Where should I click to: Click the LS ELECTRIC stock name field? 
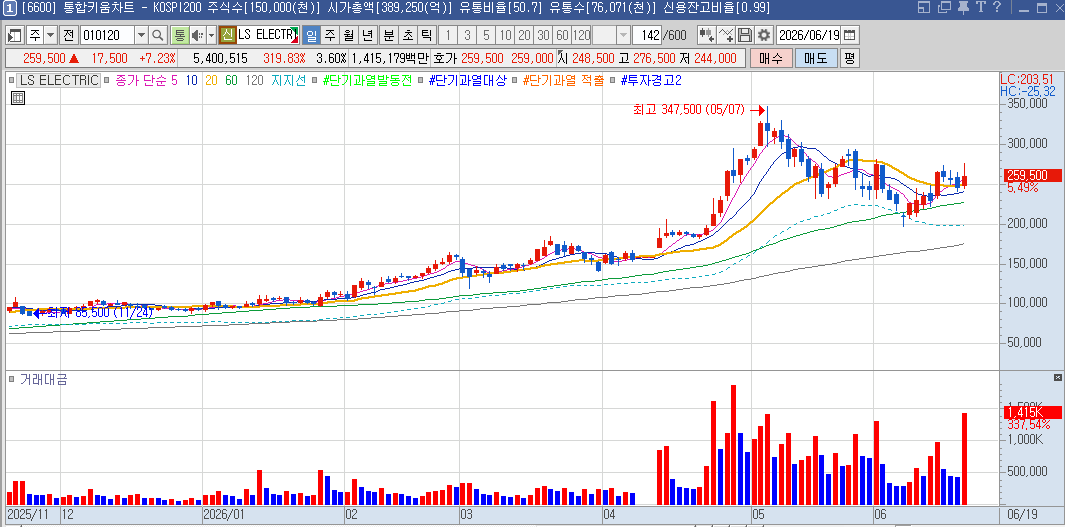click(x=268, y=35)
